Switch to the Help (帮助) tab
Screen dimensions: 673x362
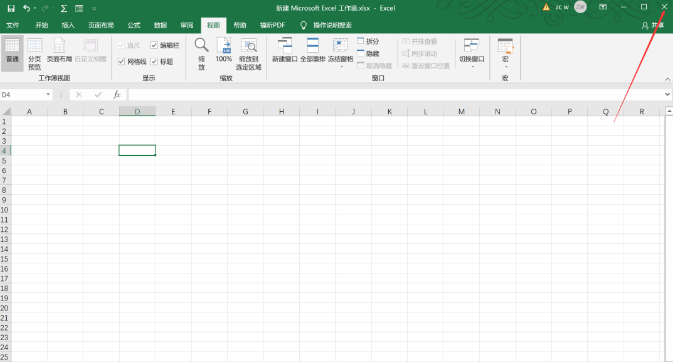pyautogui.click(x=240, y=25)
